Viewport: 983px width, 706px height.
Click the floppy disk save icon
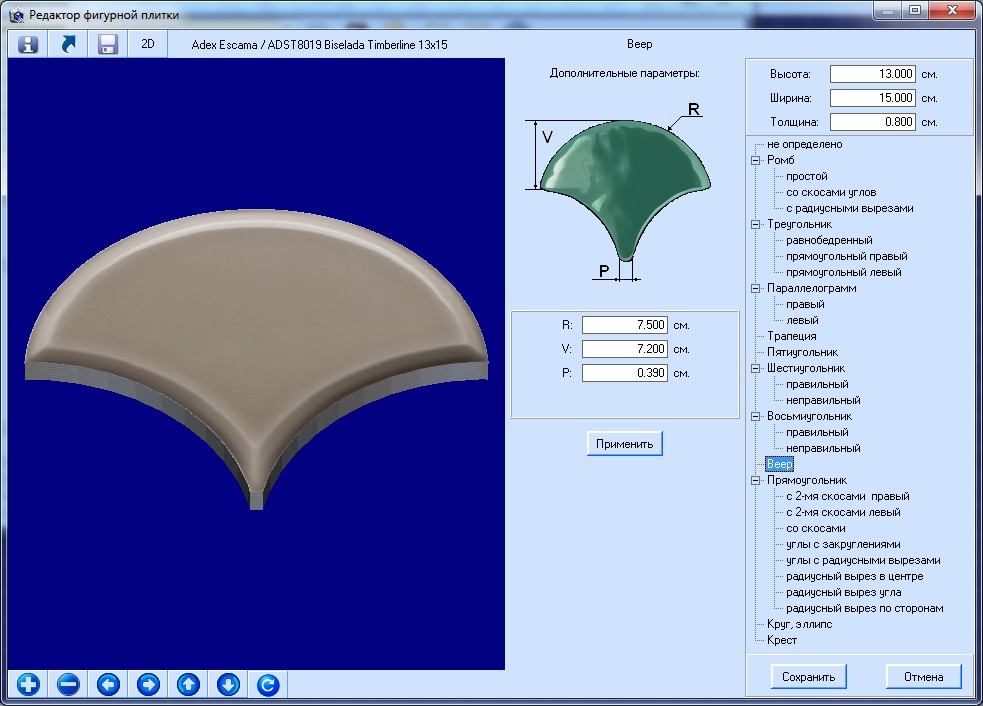108,44
